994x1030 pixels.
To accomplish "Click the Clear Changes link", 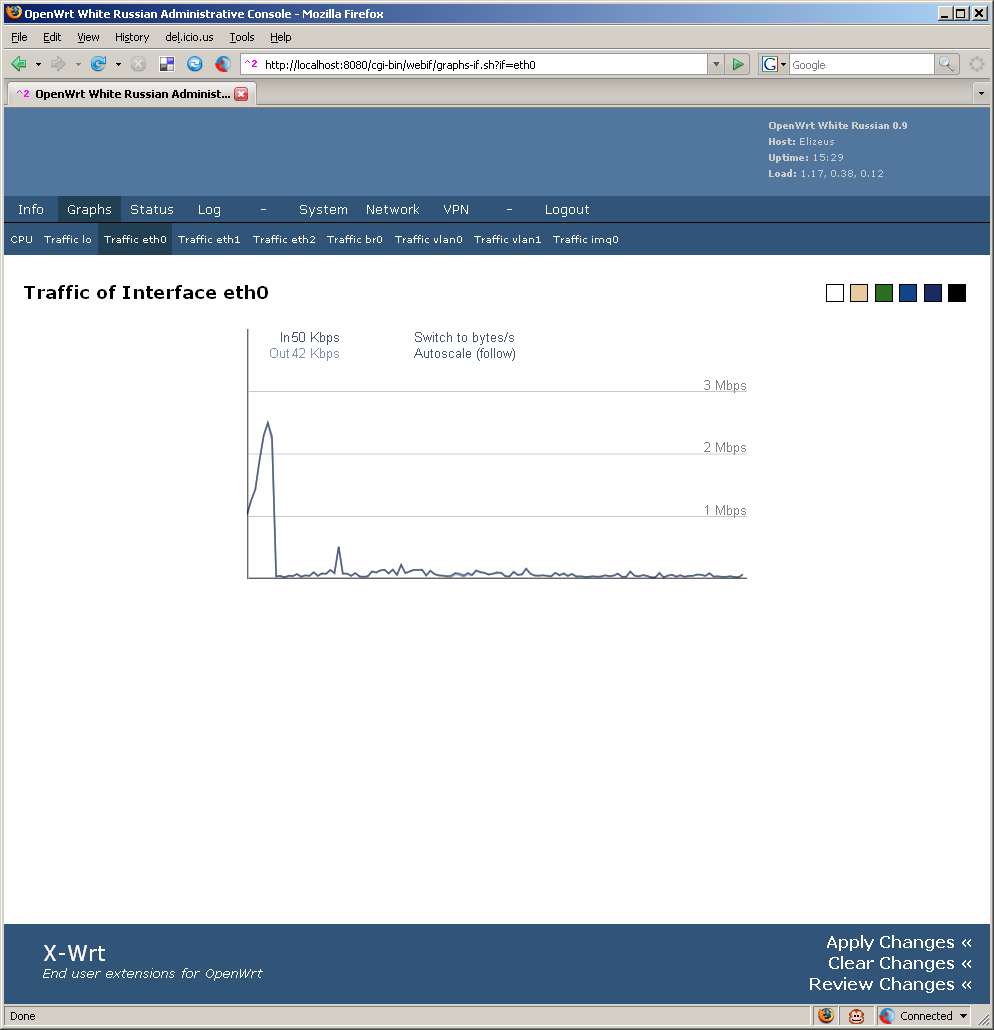I will [900, 963].
